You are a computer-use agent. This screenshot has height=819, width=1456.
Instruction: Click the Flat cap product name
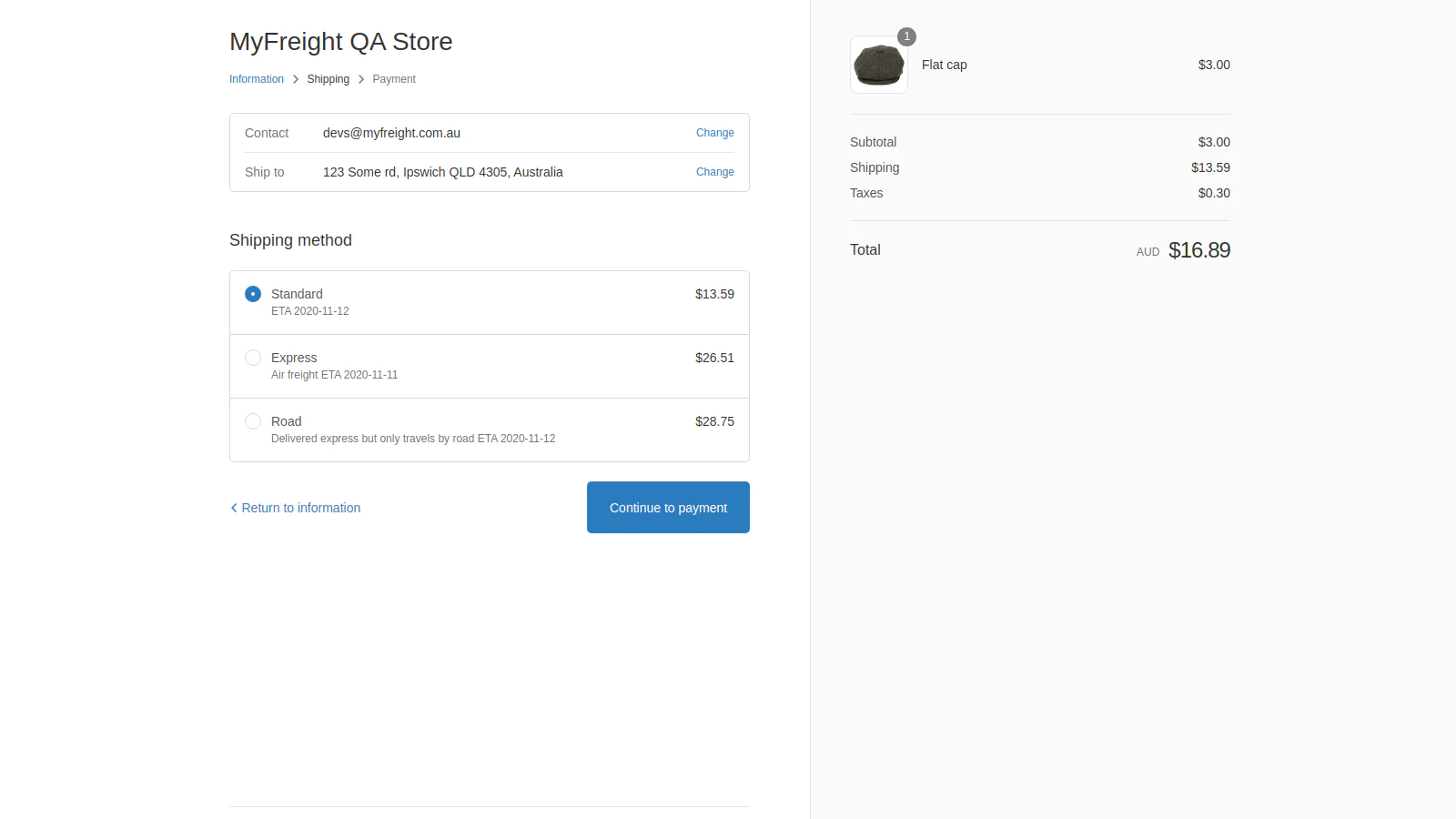[944, 65]
